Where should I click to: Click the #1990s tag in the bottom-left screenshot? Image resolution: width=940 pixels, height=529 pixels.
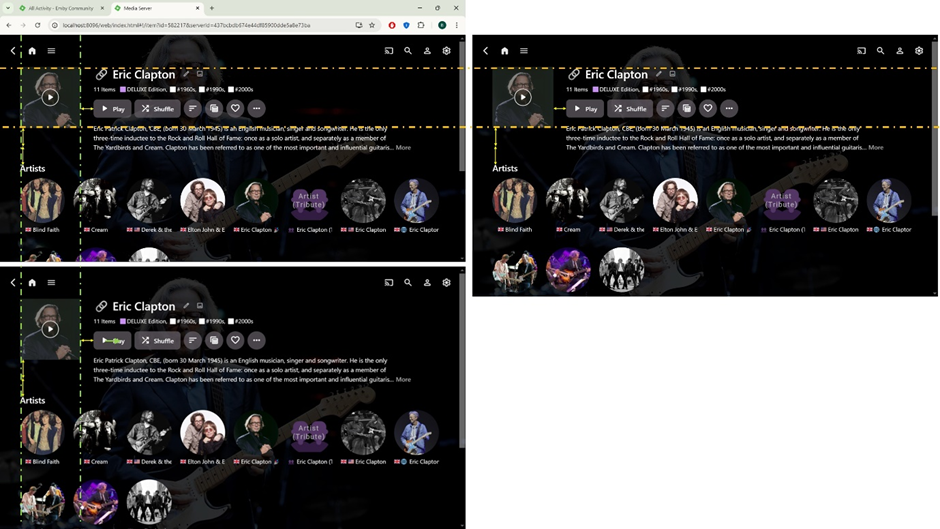click(x=213, y=321)
